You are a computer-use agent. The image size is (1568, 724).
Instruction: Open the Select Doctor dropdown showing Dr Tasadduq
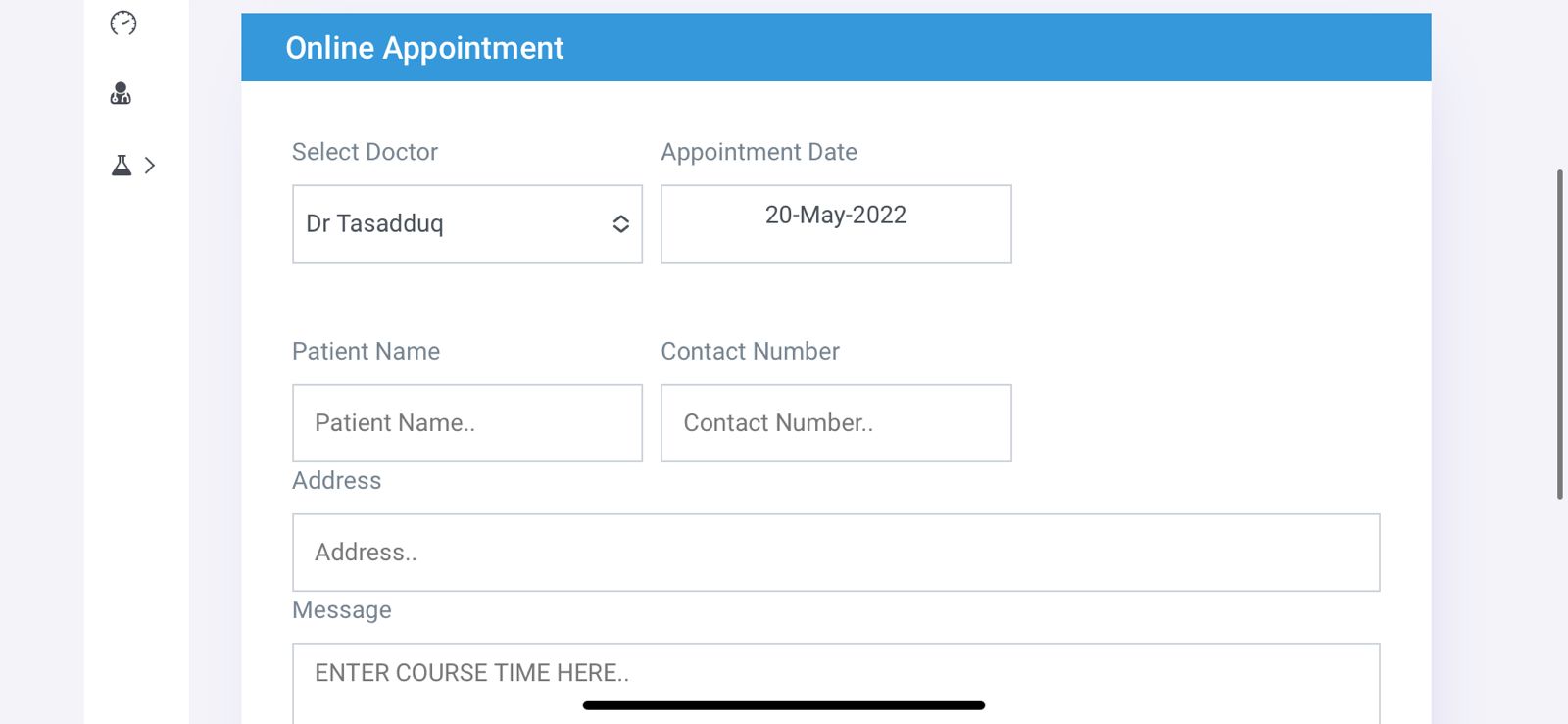[x=451, y=223]
